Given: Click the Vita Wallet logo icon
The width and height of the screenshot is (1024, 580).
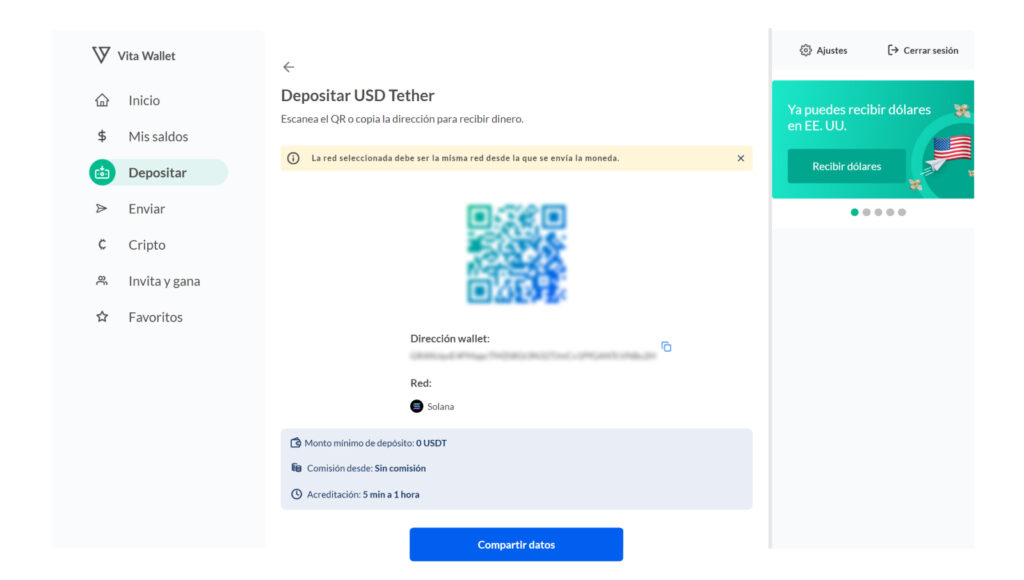Looking at the screenshot, I should 101,55.
